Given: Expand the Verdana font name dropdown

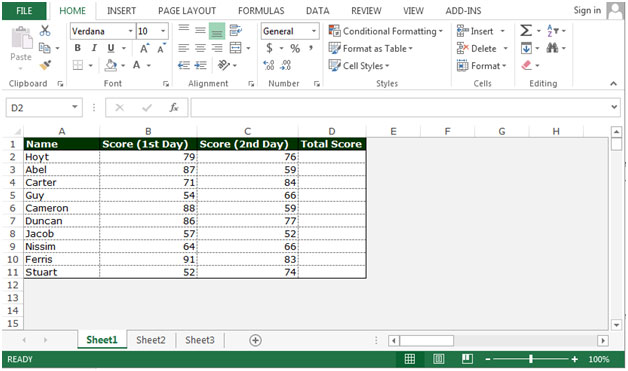Looking at the screenshot, I should pyautogui.click(x=131, y=31).
